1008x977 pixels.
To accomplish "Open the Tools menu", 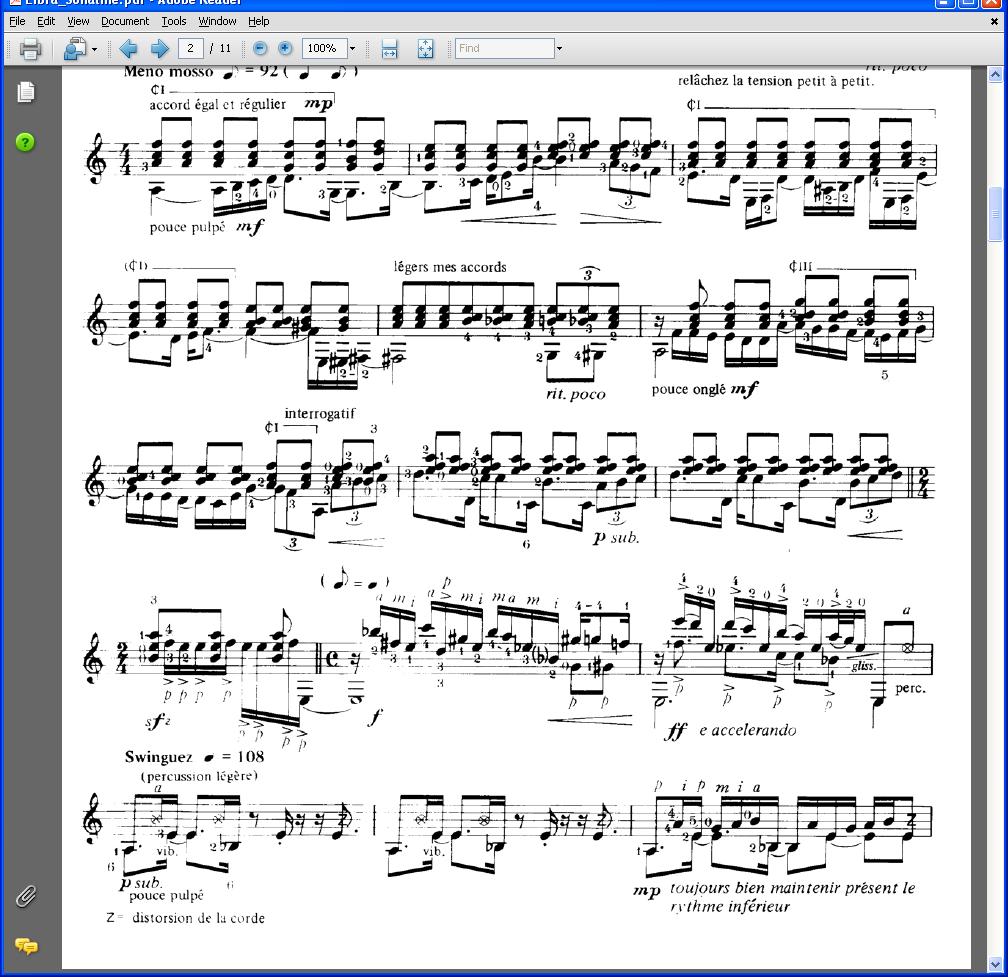I will pyautogui.click(x=174, y=21).
